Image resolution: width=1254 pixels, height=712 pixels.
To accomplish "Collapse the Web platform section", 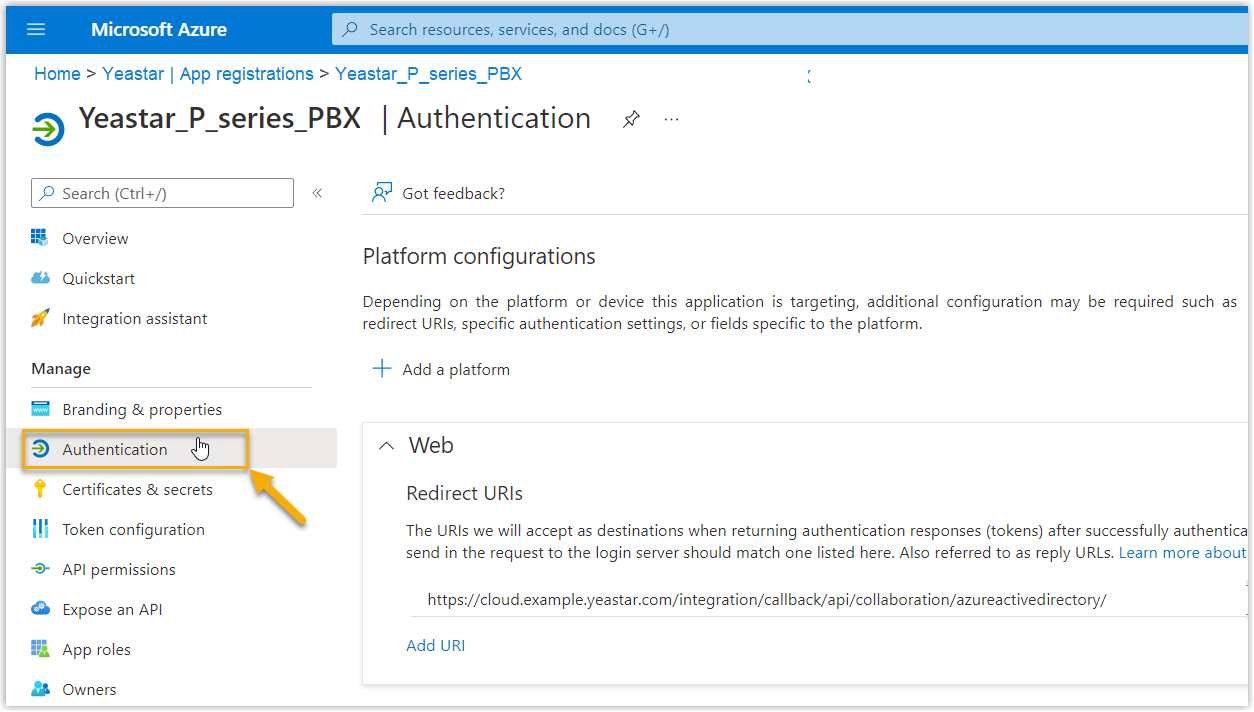I will [x=386, y=446].
